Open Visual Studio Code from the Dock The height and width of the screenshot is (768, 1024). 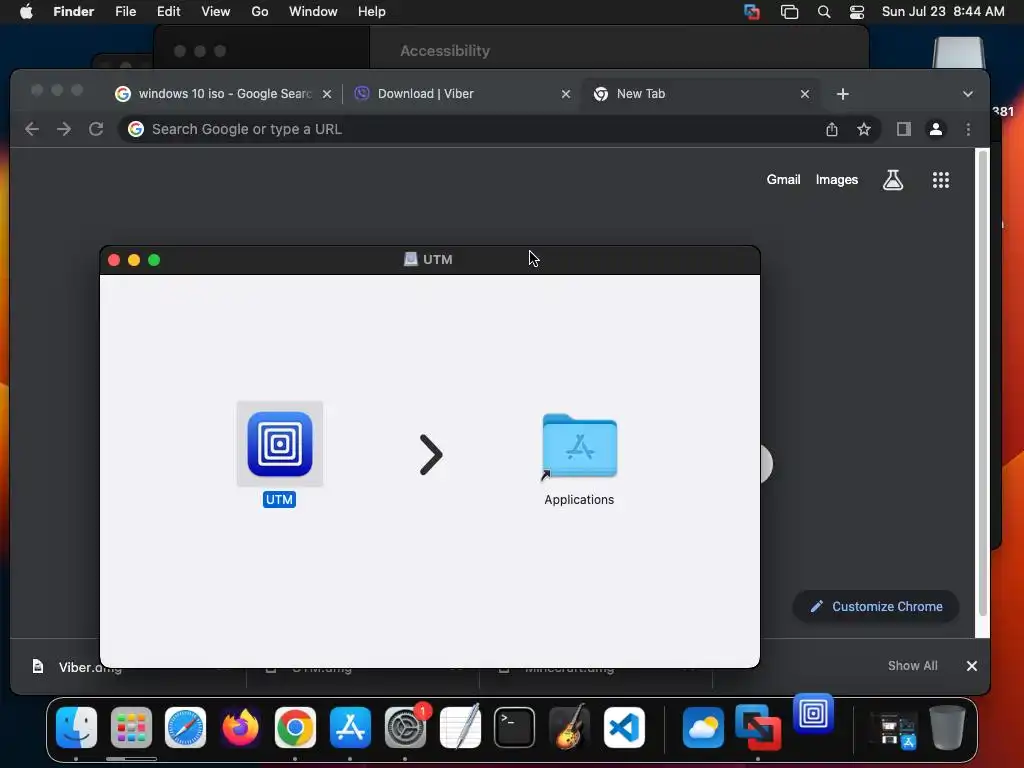(624, 728)
